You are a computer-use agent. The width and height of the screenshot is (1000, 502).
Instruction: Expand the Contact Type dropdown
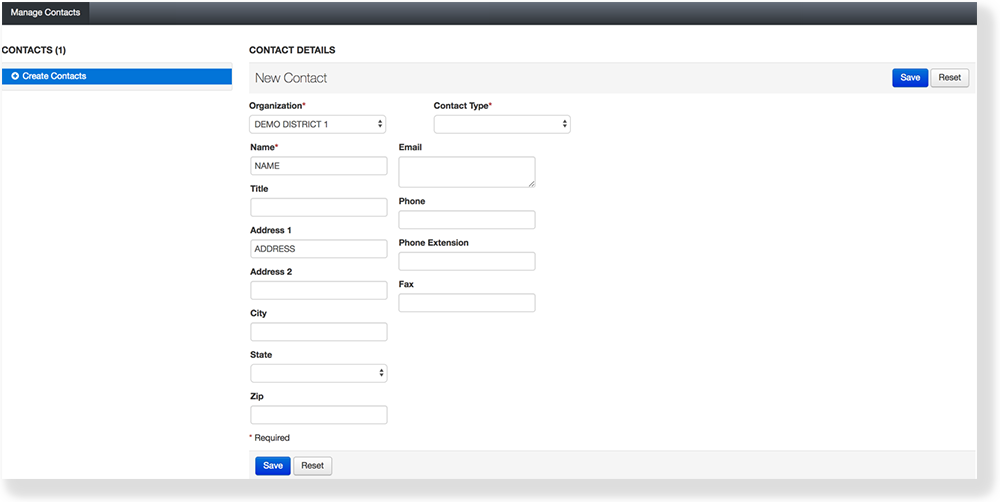[501, 124]
